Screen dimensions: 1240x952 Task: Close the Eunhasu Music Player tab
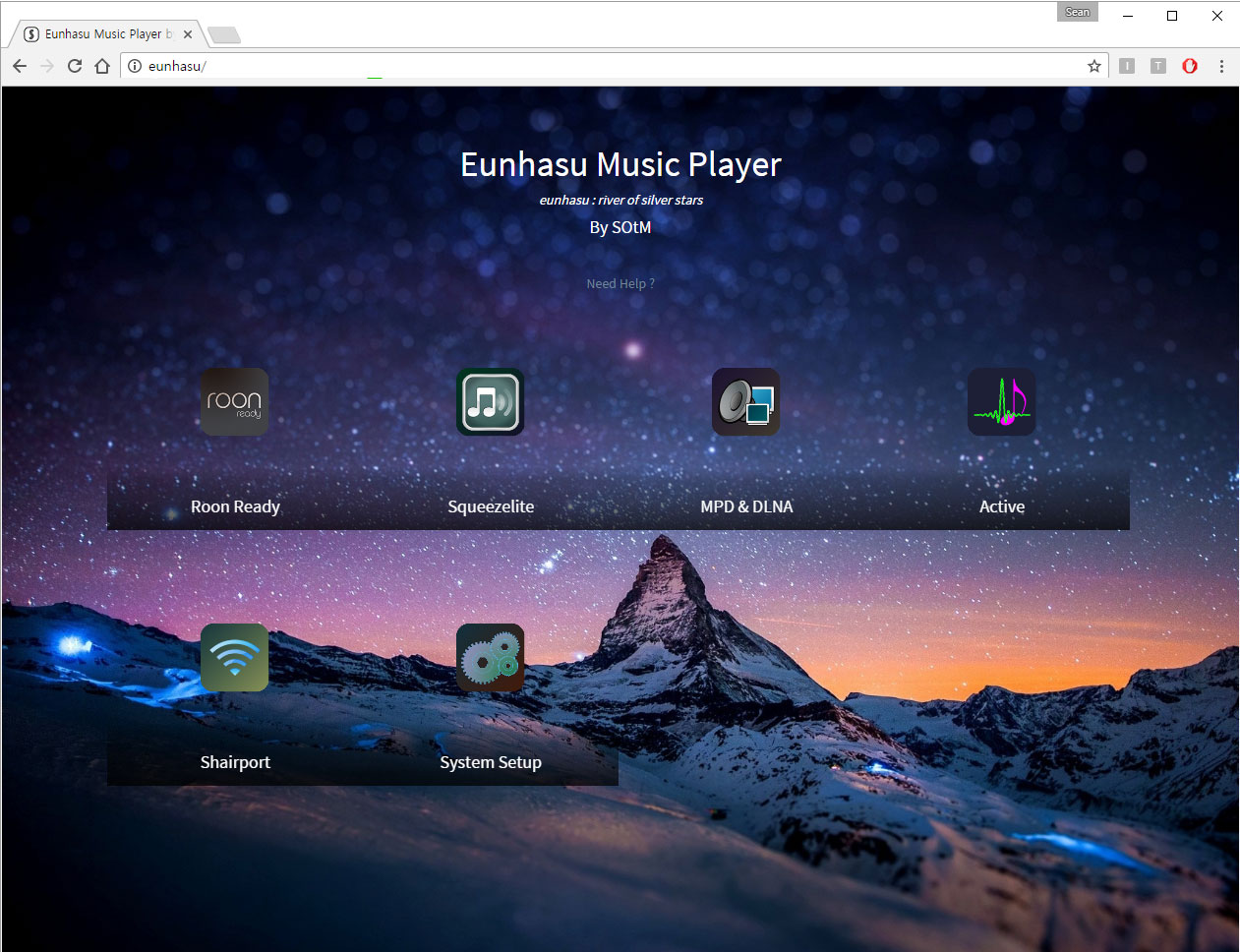pos(188,33)
